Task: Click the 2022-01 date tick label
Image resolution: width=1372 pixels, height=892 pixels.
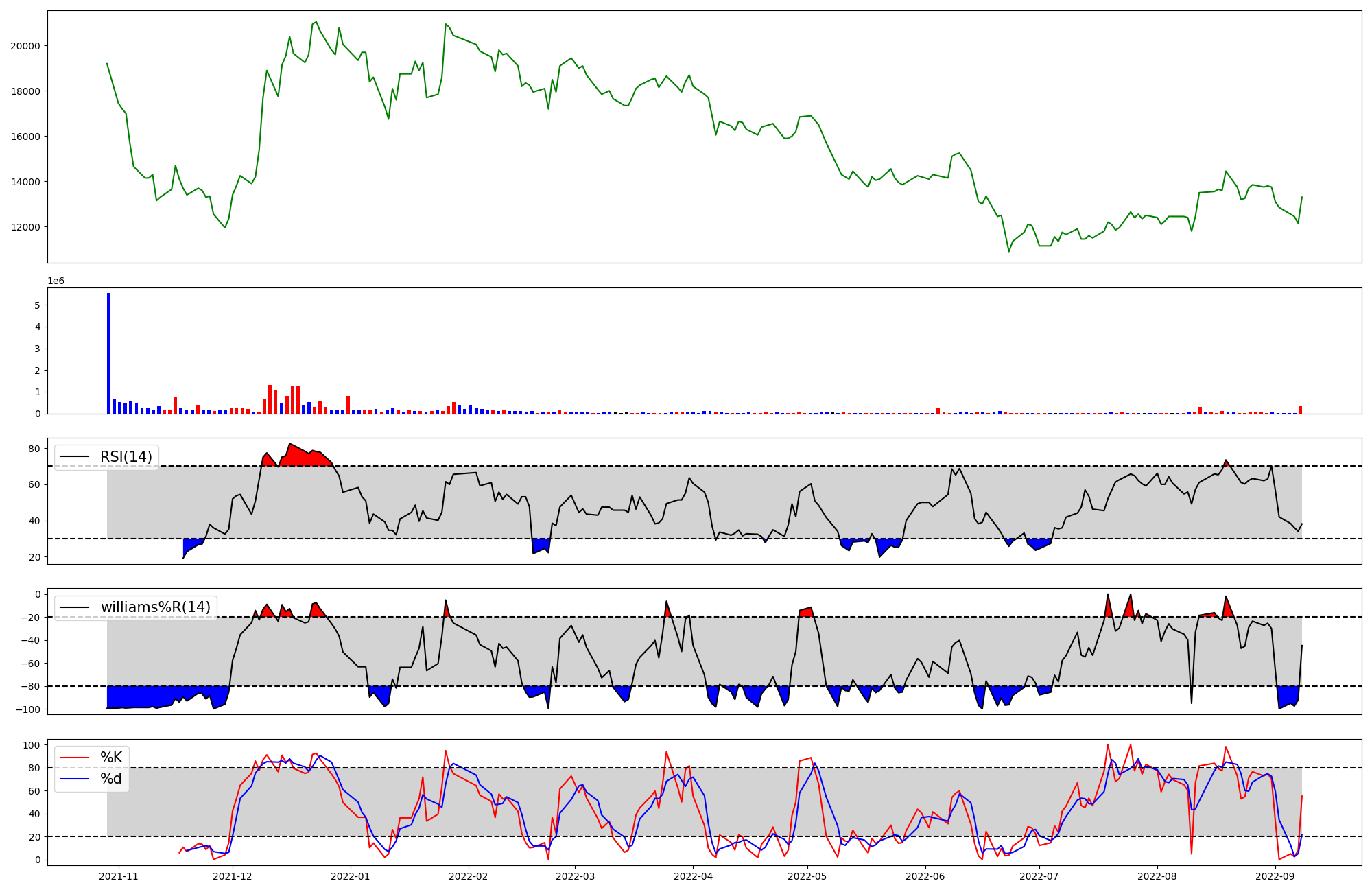Action: pyautogui.click(x=351, y=876)
